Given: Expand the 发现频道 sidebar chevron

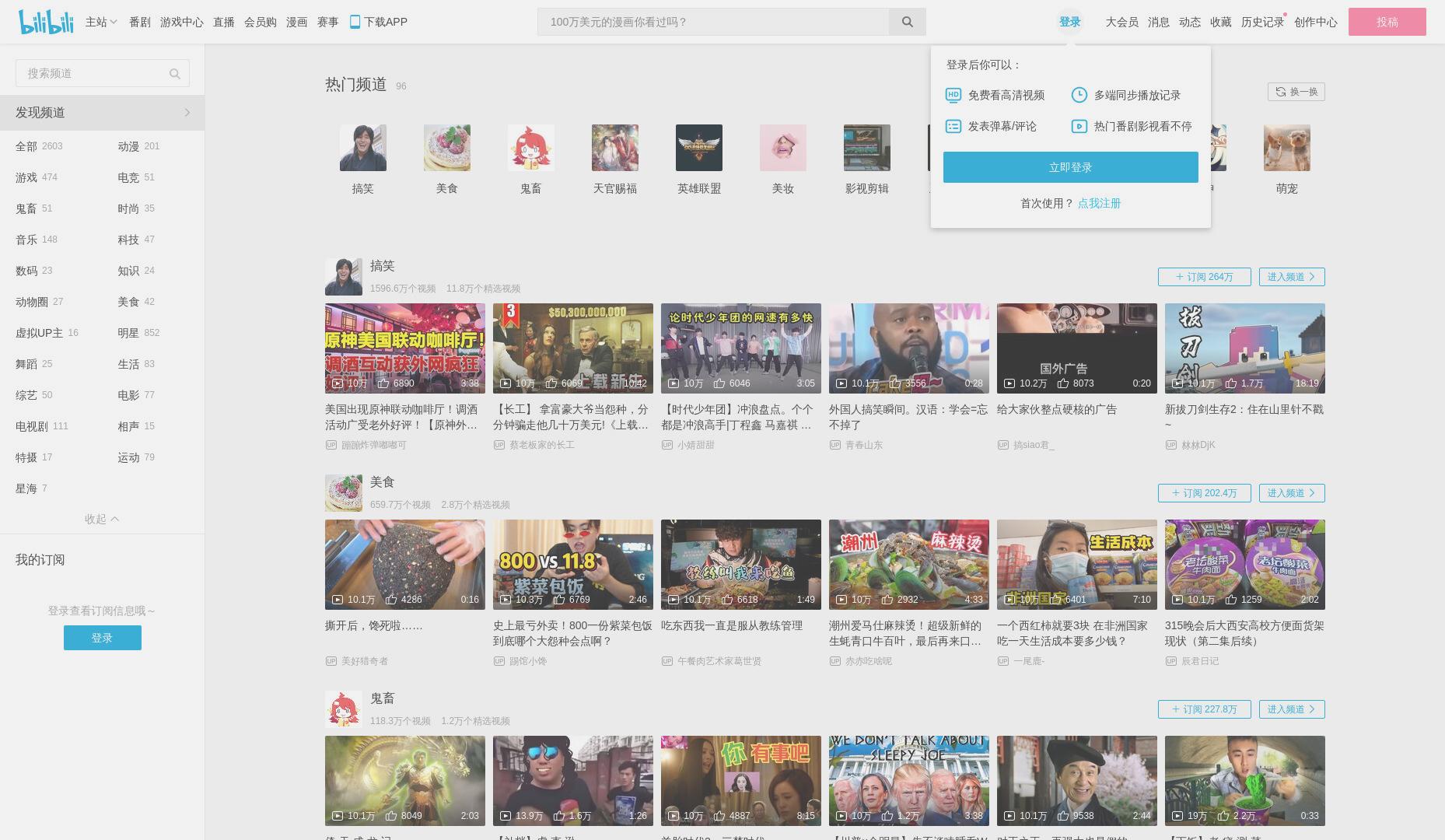Looking at the screenshot, I should coord(187,113).
